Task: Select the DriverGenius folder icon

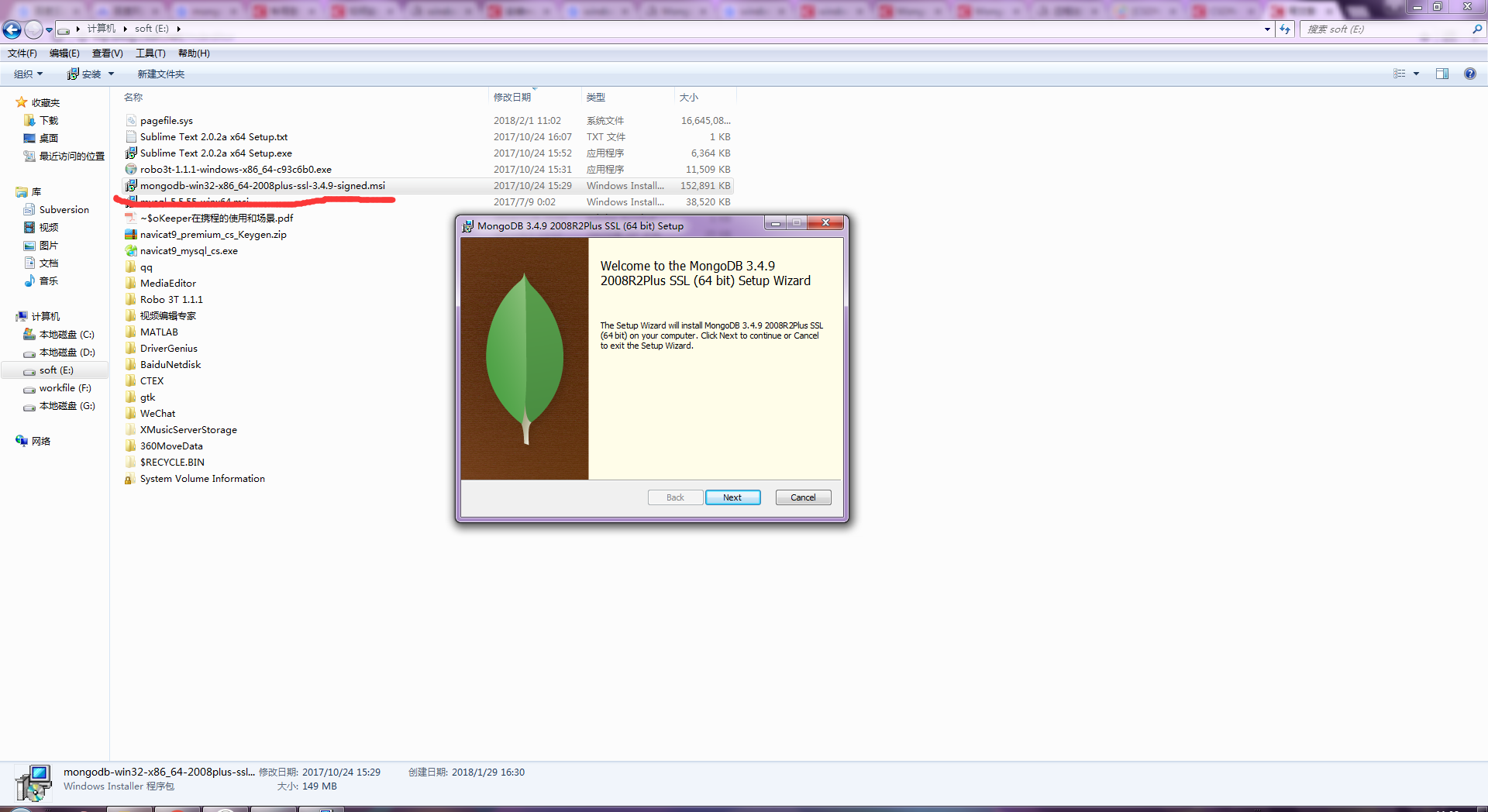Action: (x=131, y=349)
